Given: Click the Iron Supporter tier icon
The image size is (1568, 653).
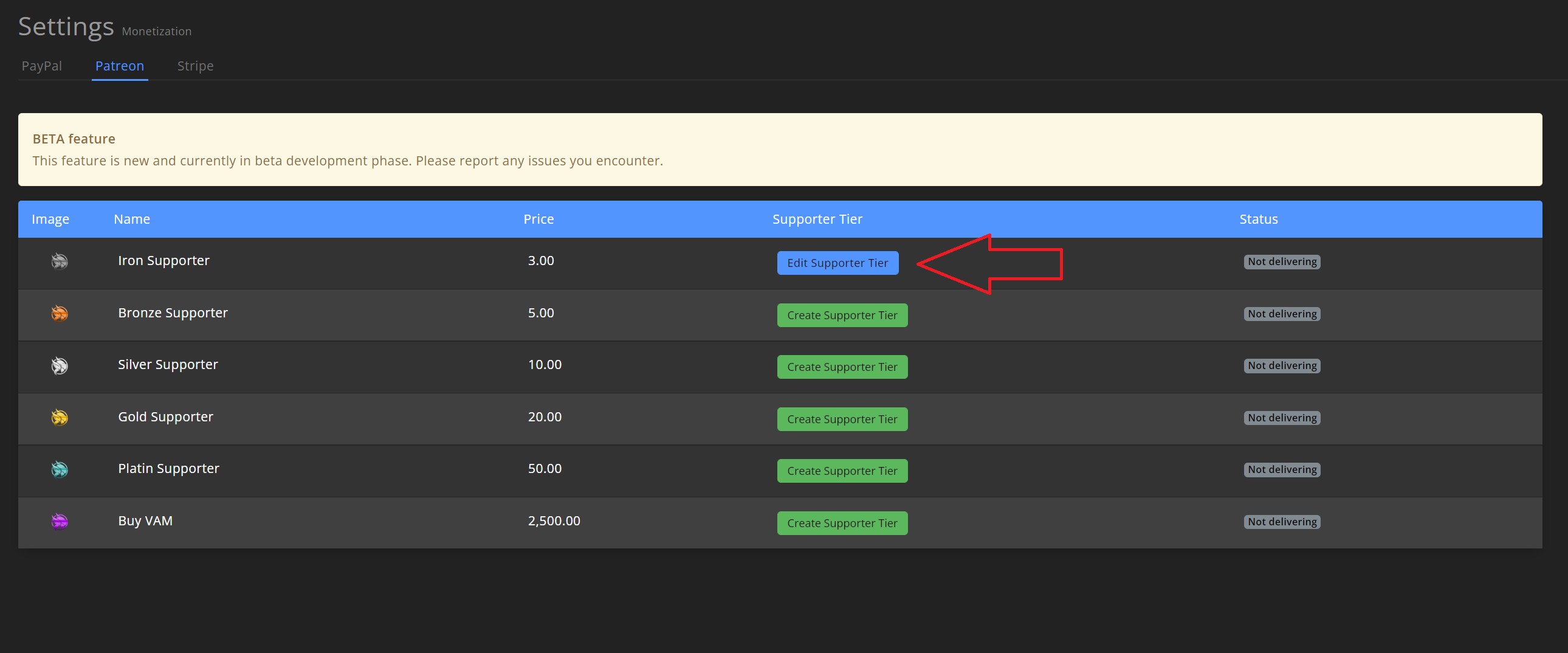Looking at the screenshot, I should (x=59, y=262).
